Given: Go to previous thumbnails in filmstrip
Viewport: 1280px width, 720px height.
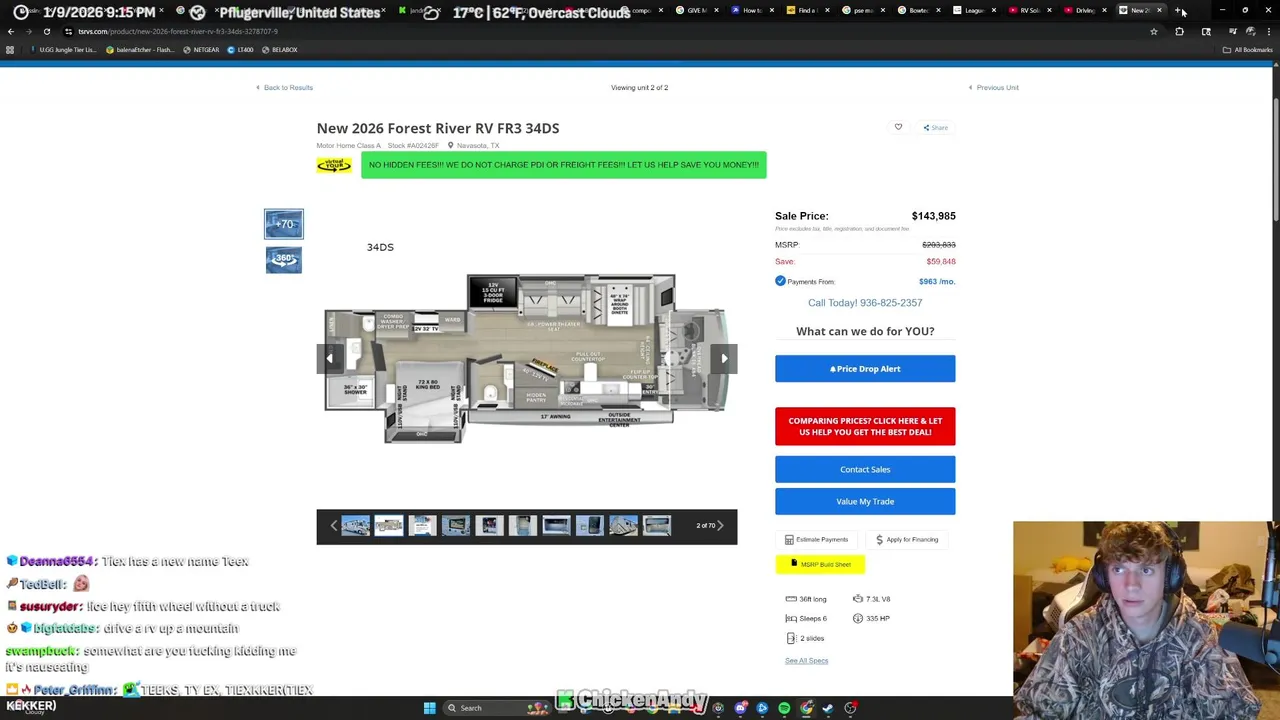Looking at the screenshot, I should point(334,526).
